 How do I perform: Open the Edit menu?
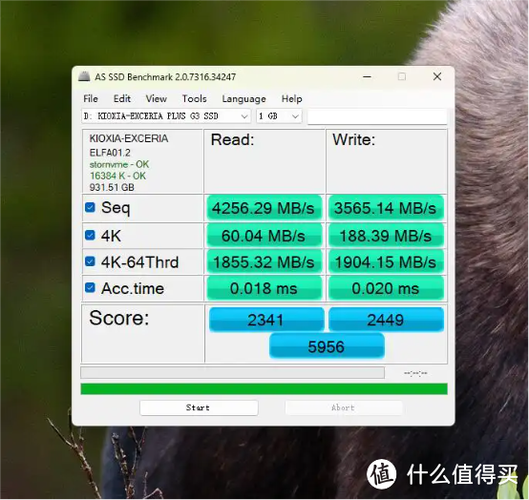(x=122, y=99)
